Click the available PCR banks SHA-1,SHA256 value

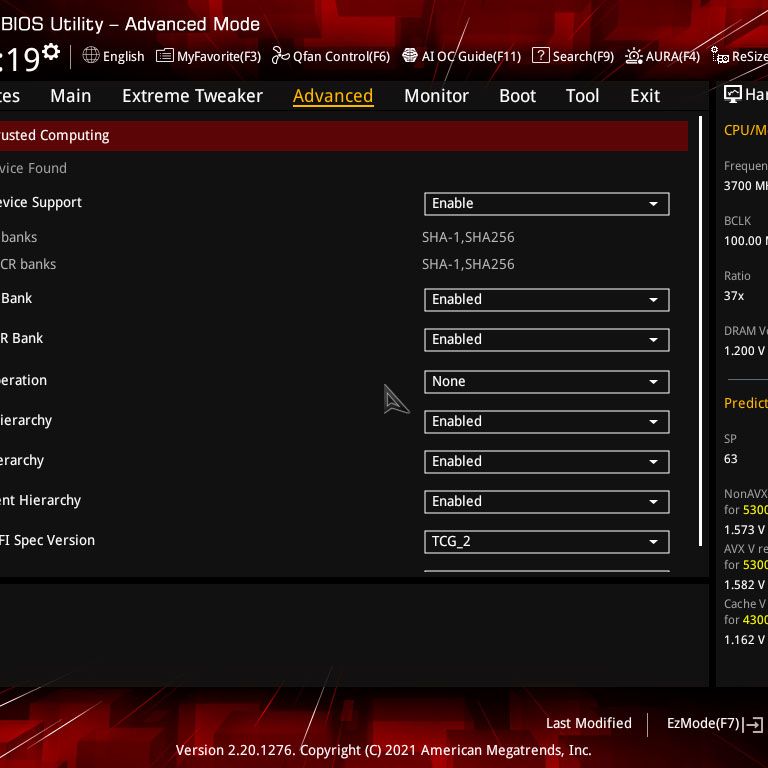tap(468, 264)
